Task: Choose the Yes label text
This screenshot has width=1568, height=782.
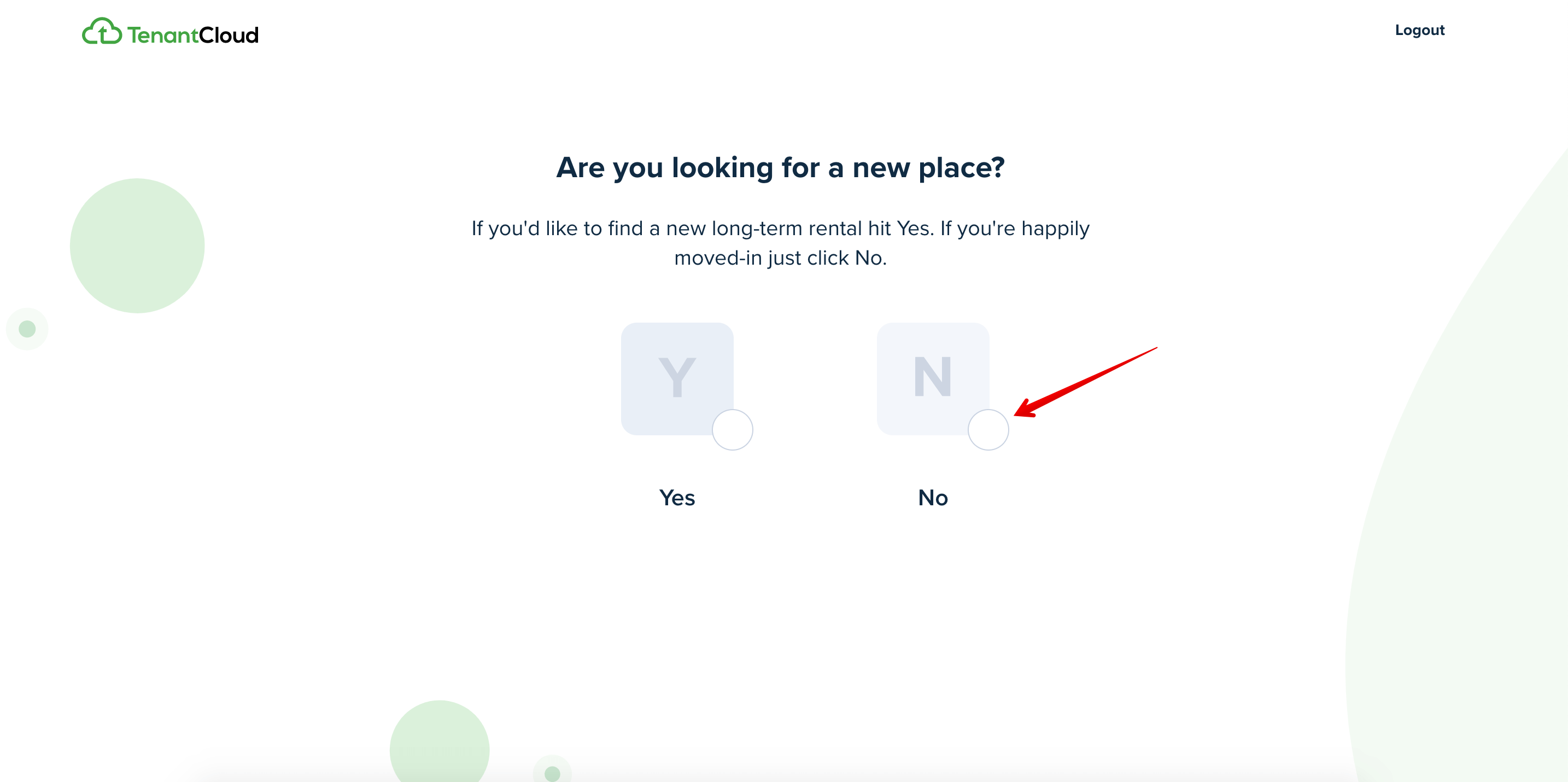Action: click(x=677, y=498)
